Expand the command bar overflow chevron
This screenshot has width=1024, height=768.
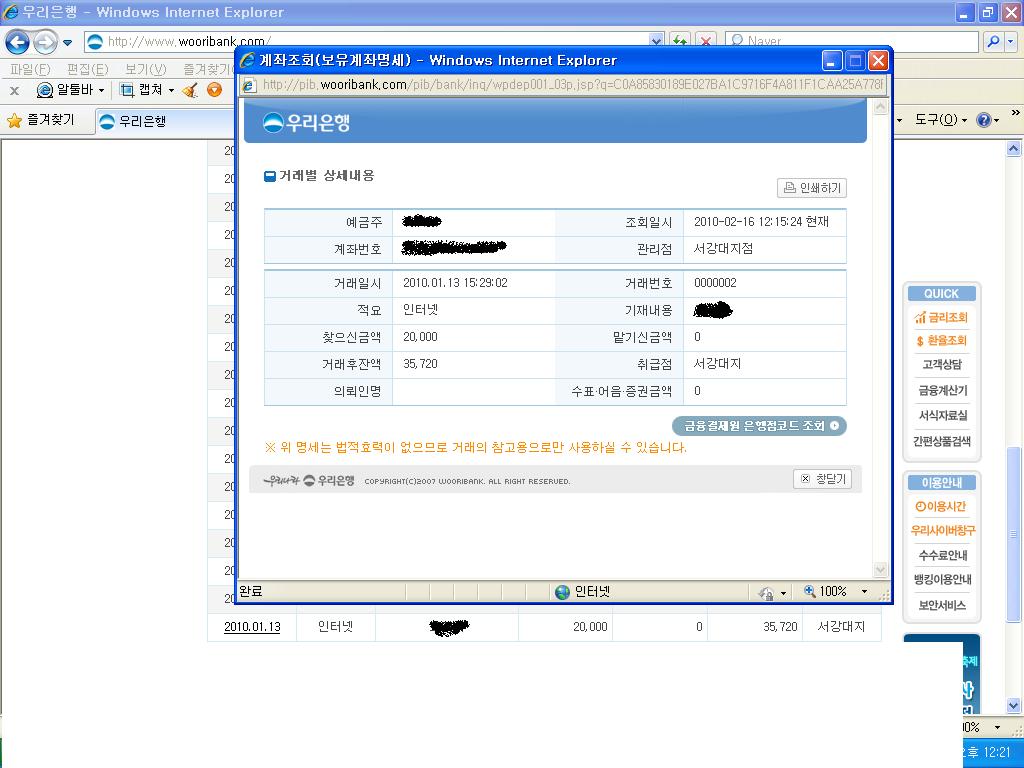[x=1016, y=112]
